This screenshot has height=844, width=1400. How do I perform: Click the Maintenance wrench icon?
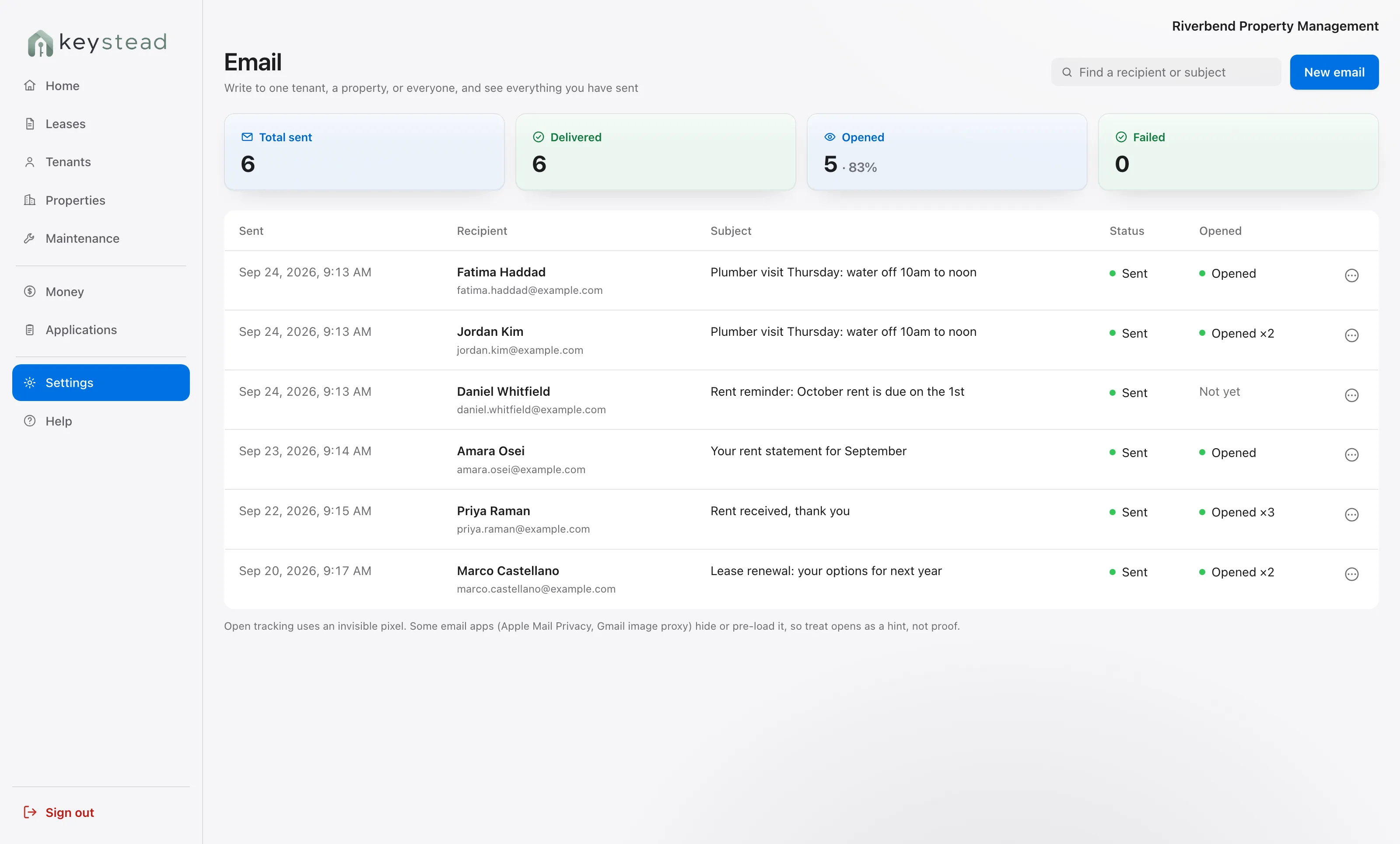pyautogui.click(x=30, y=238)
